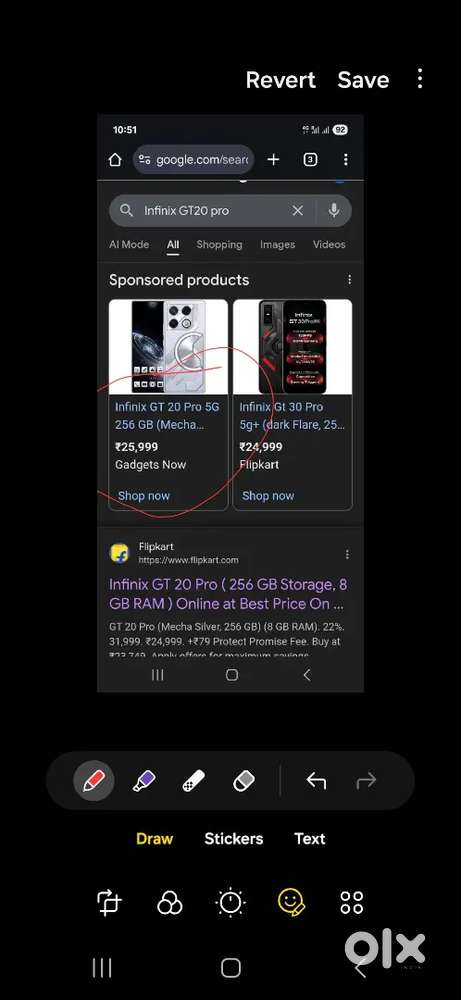Open more tools grid icon
This screenshot has height=1000, width=461.
(352, 903)
